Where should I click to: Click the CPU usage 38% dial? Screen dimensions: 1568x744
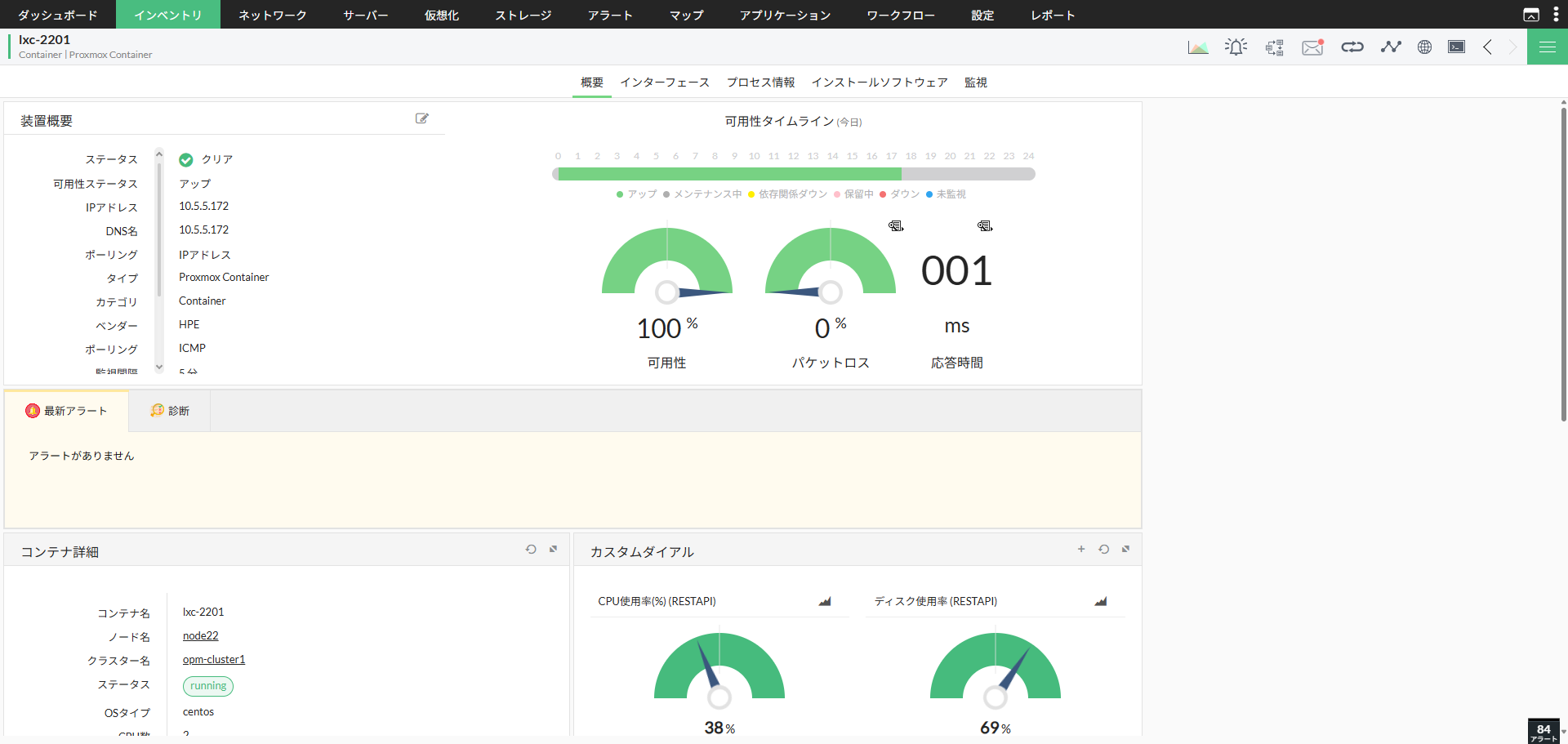coord(719,668)
